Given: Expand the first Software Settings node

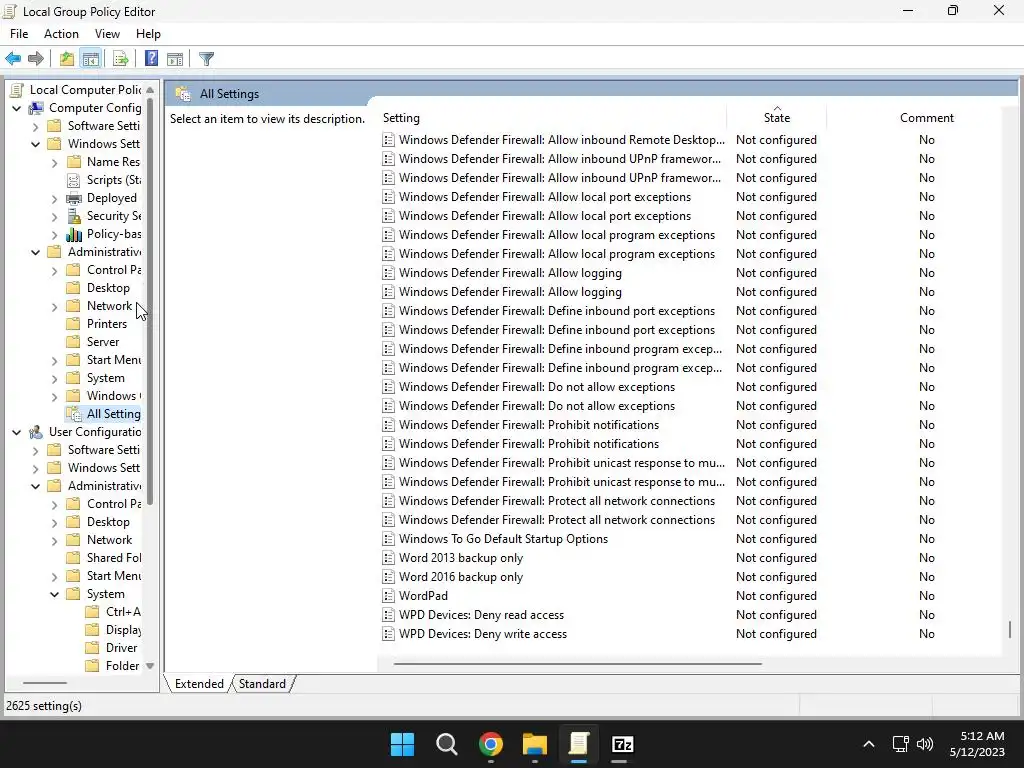Looking at the screenshot, I should (x=36, y=126).
